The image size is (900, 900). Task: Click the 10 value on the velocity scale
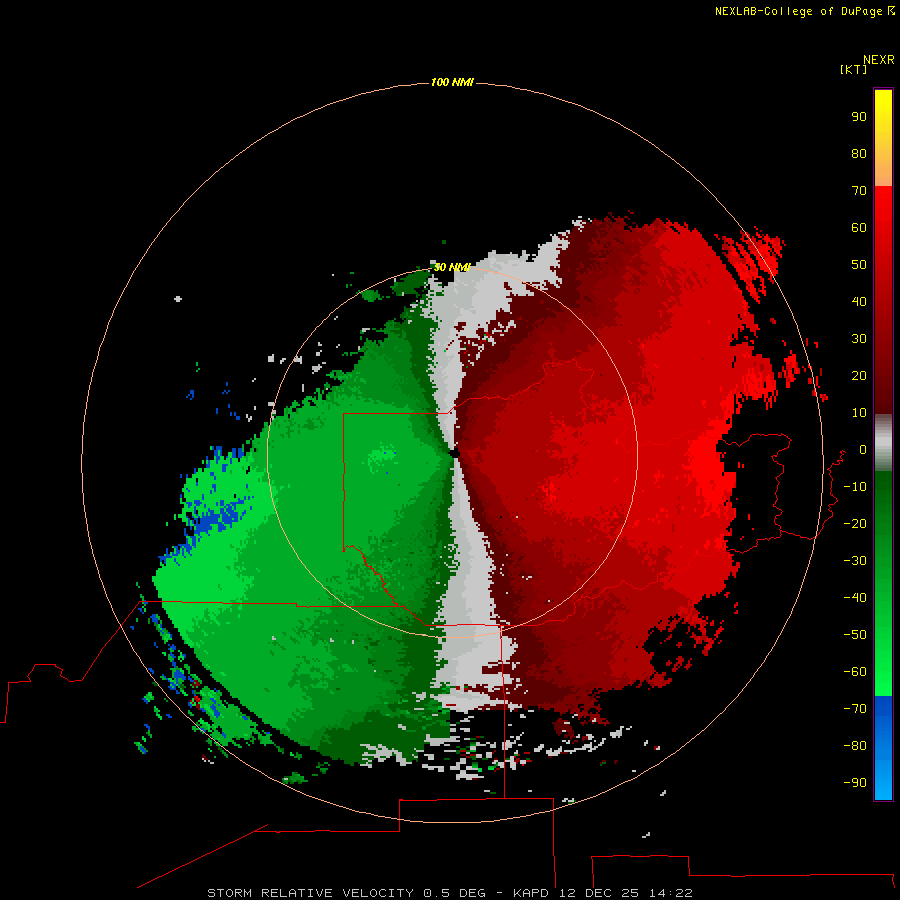[x=859, y=413]
